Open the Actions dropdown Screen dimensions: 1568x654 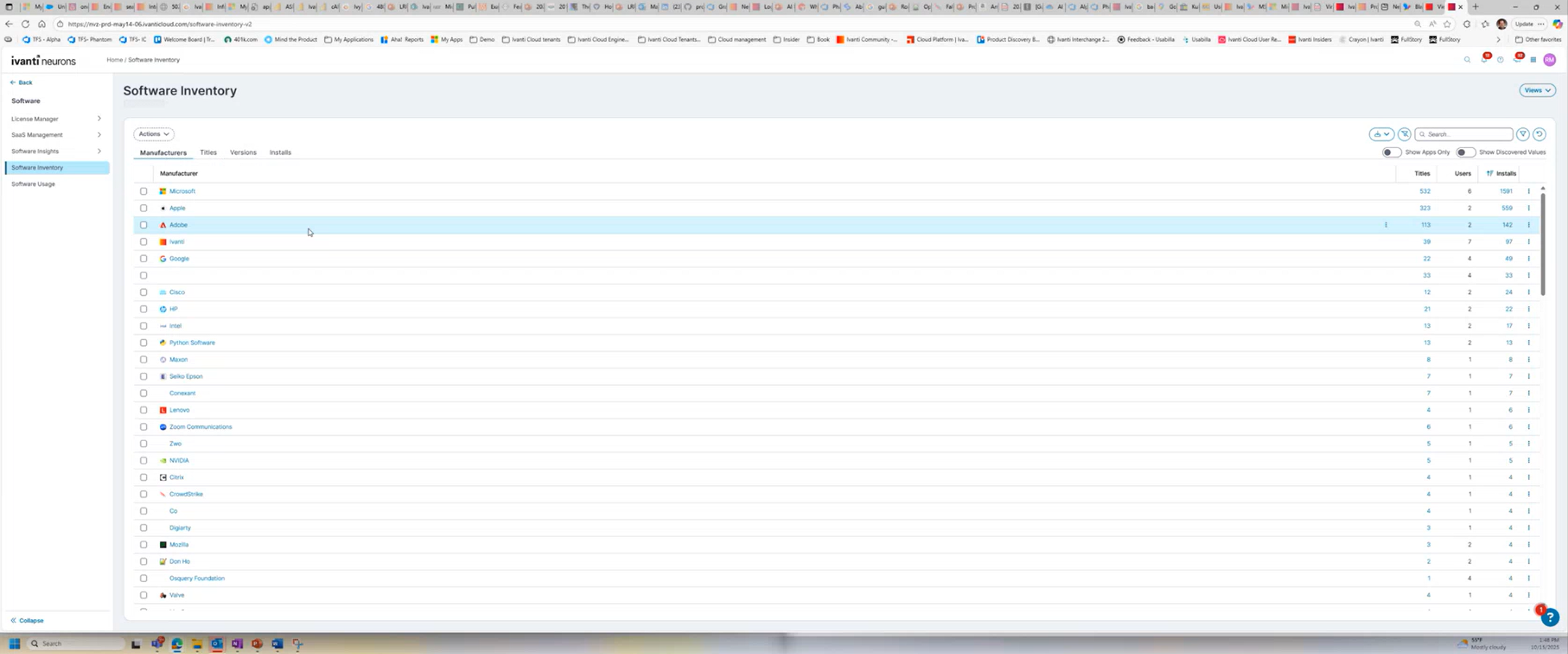pos(153,134)
